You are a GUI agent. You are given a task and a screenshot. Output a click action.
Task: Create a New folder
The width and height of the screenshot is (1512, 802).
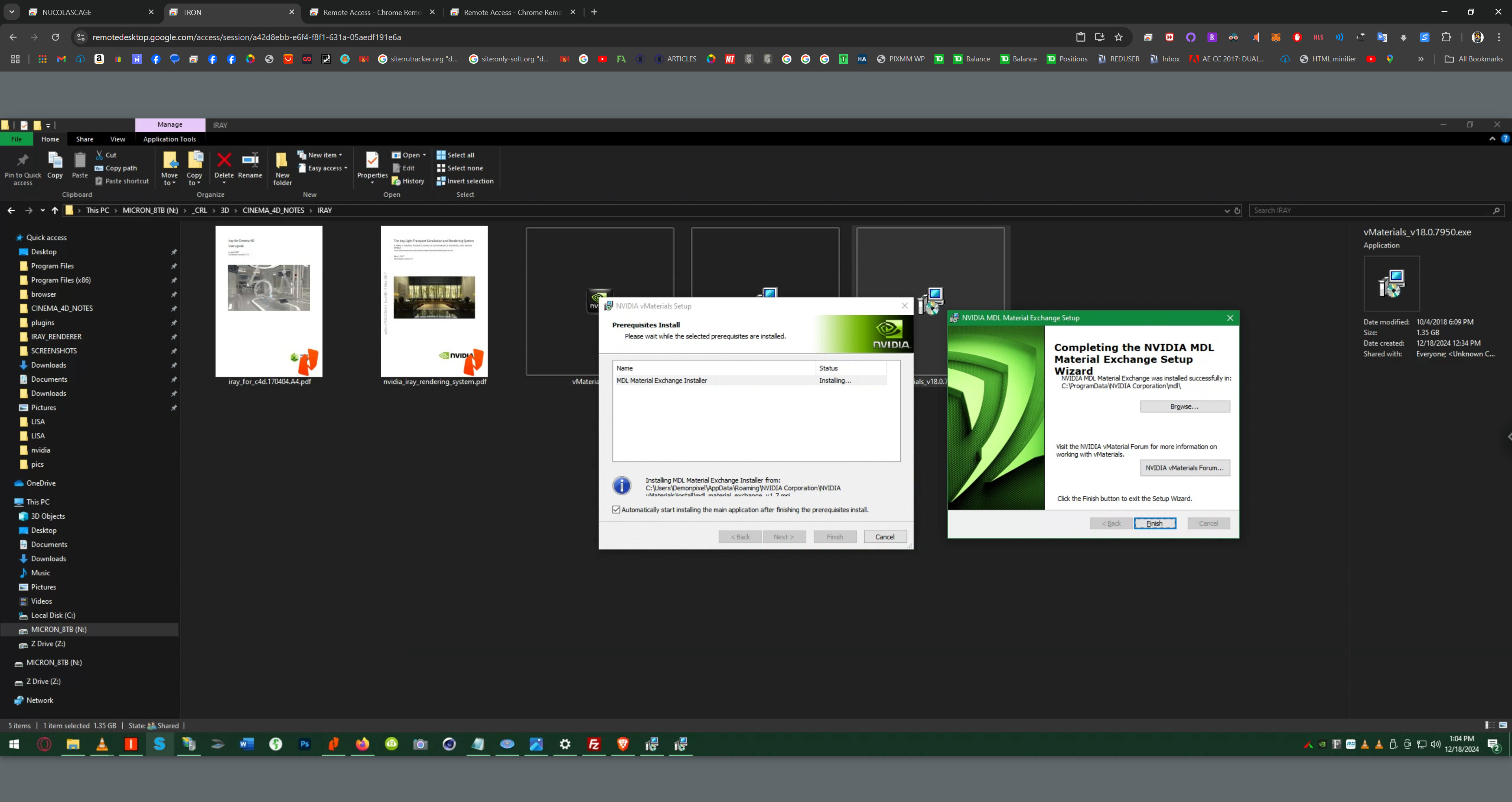click(282, 168)
